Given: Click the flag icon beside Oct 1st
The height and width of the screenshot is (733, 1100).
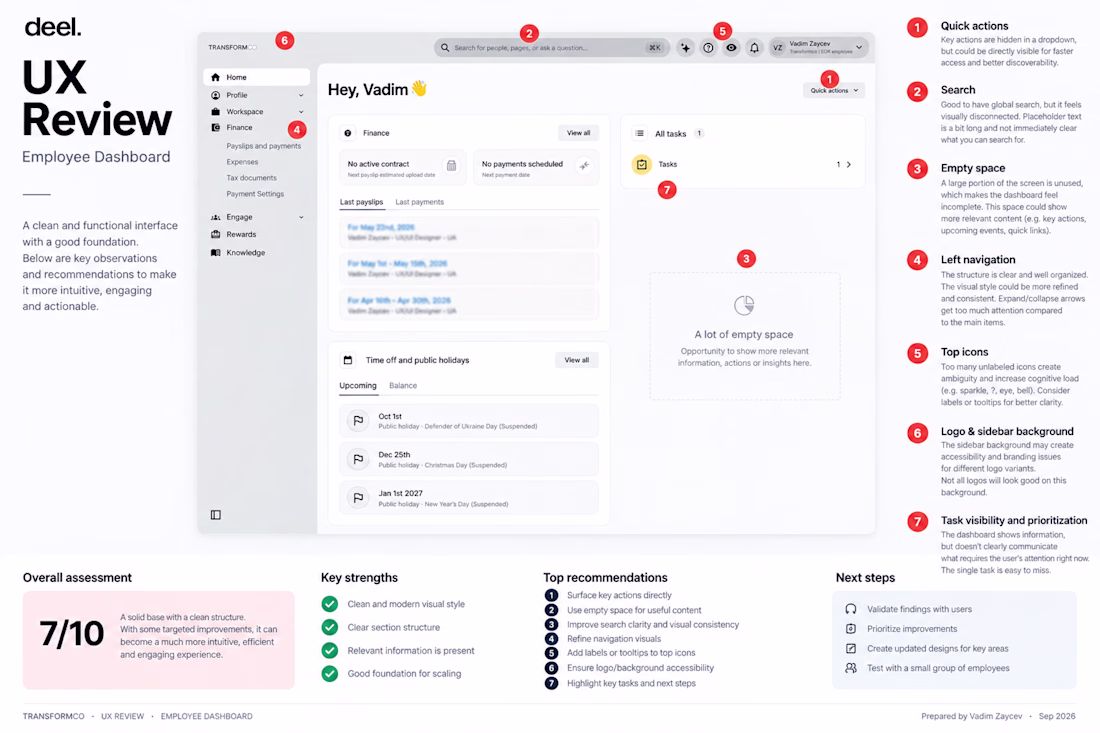Looking at the screenshot, I should tap(358, 420).
